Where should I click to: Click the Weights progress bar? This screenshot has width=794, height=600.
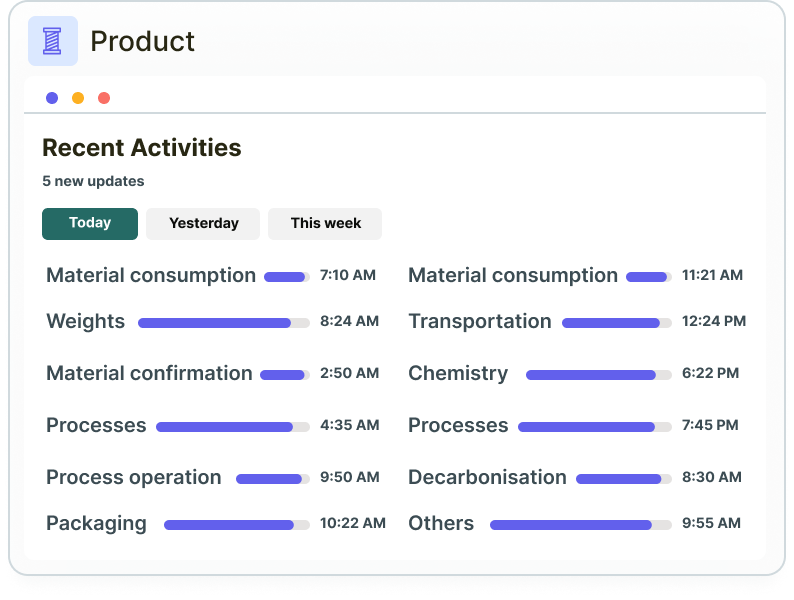pos(223,323)
